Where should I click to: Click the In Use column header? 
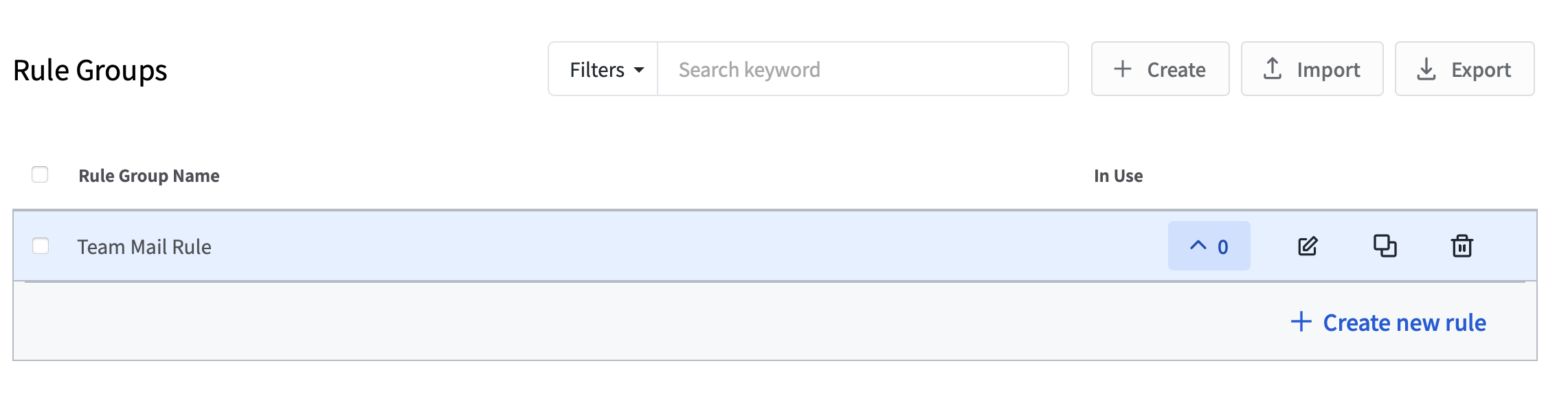tap(1118, 176)
